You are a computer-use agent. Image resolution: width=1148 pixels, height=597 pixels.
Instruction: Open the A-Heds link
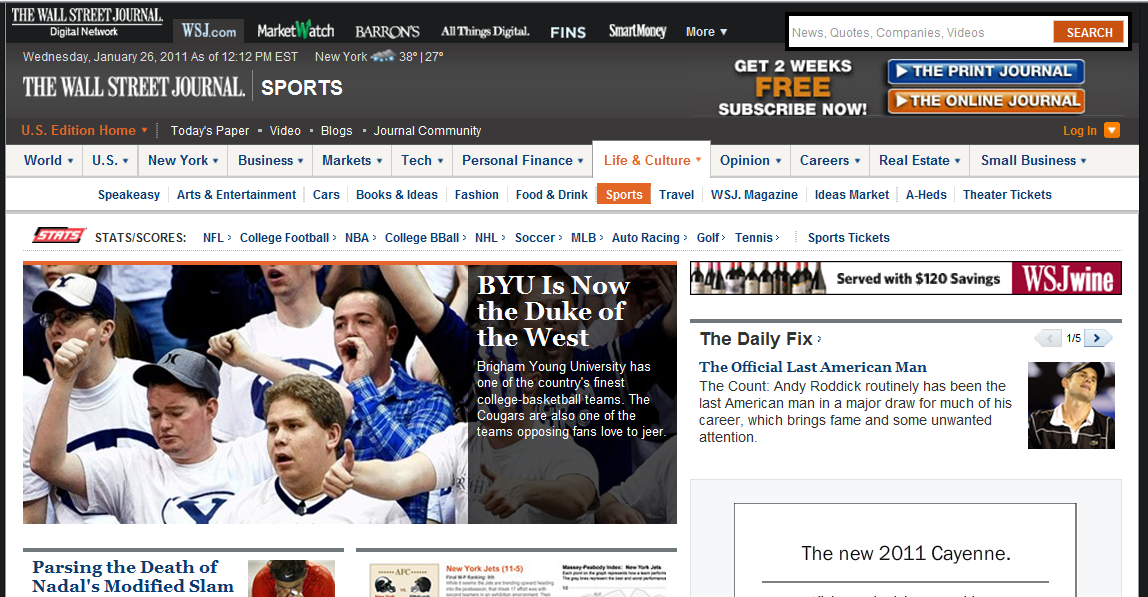(x=926, y=195)
